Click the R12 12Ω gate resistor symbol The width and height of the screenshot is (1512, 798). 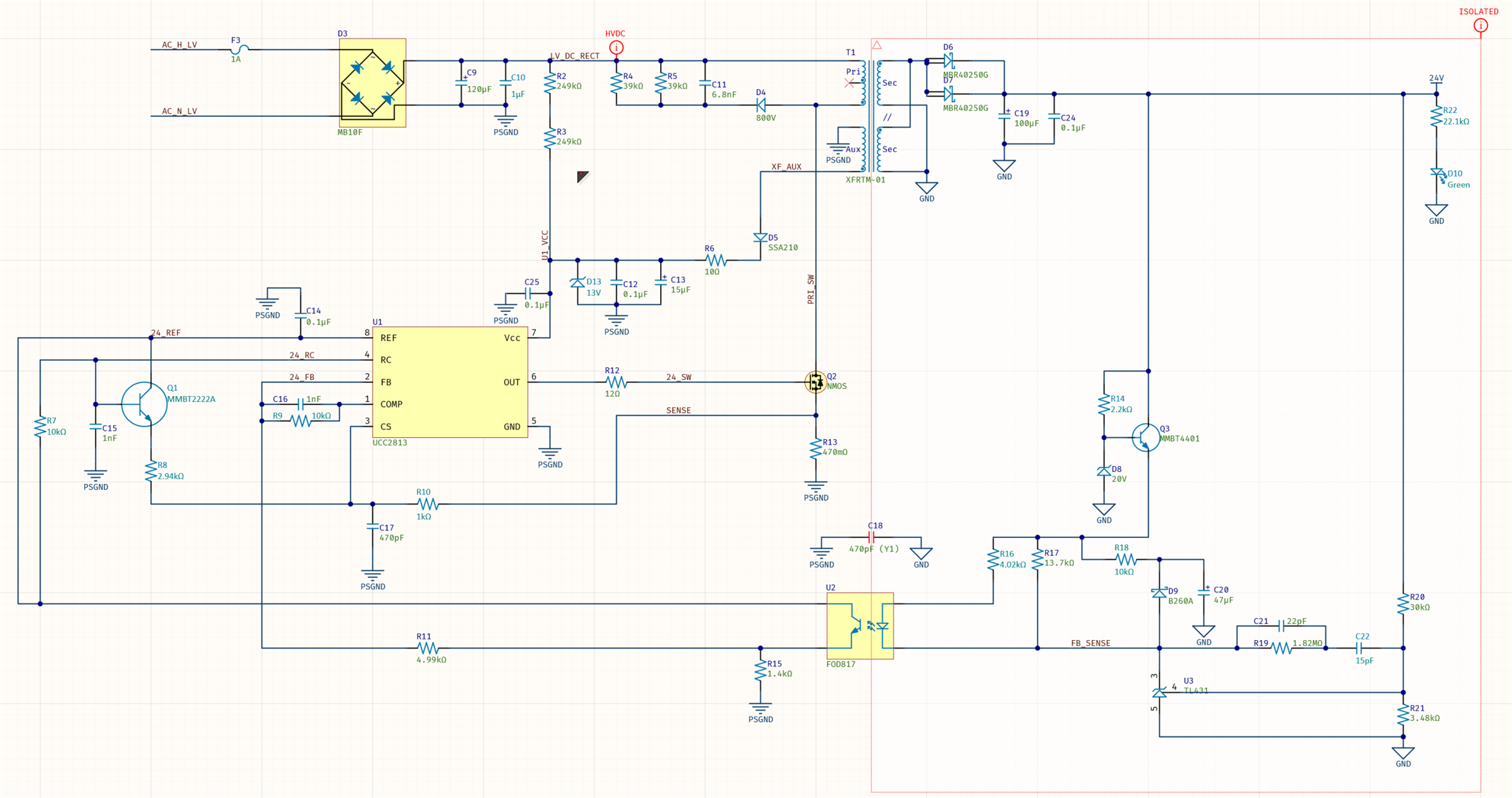[616, 382]
